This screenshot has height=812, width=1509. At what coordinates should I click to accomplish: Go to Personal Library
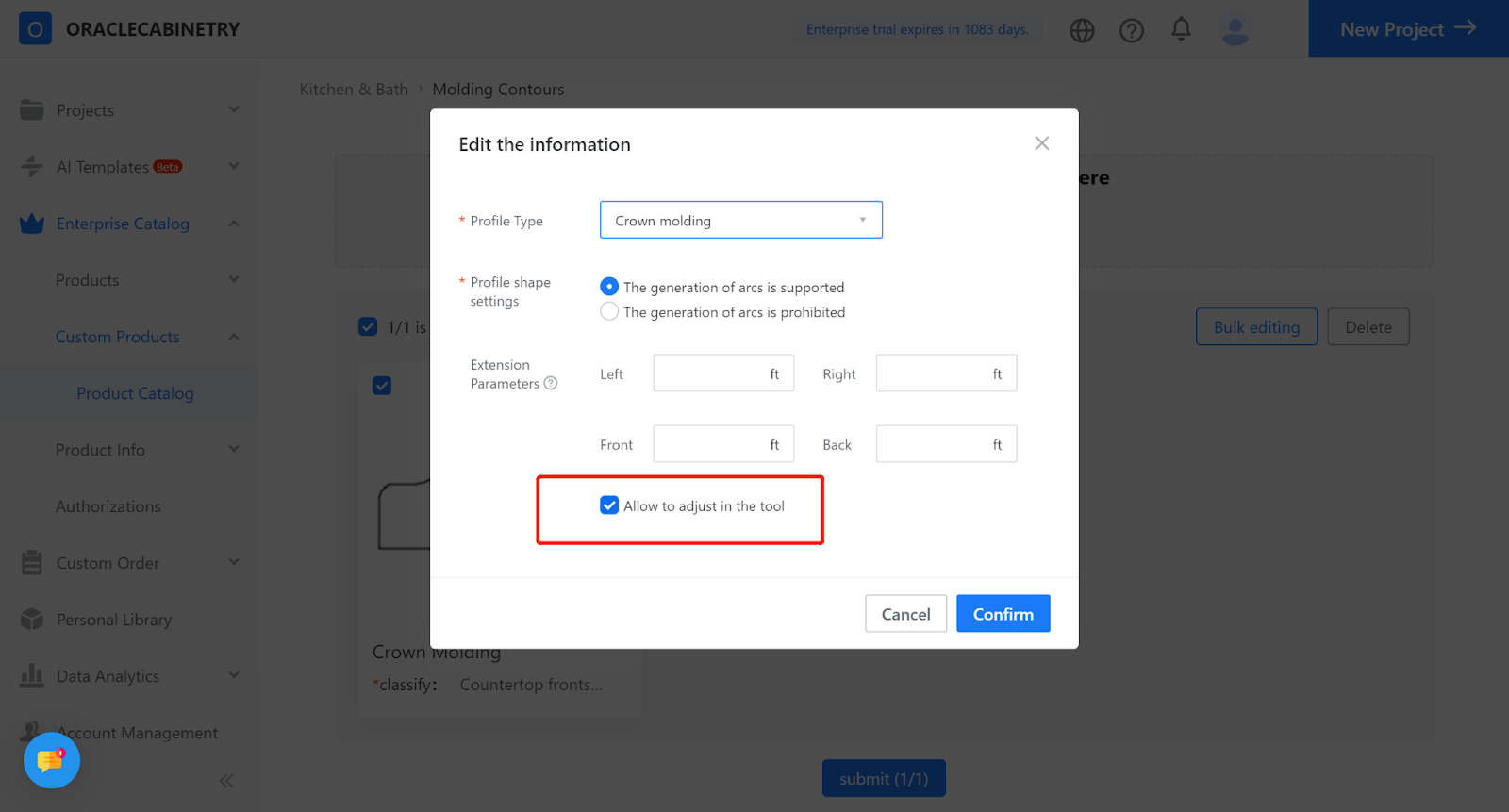113,620
